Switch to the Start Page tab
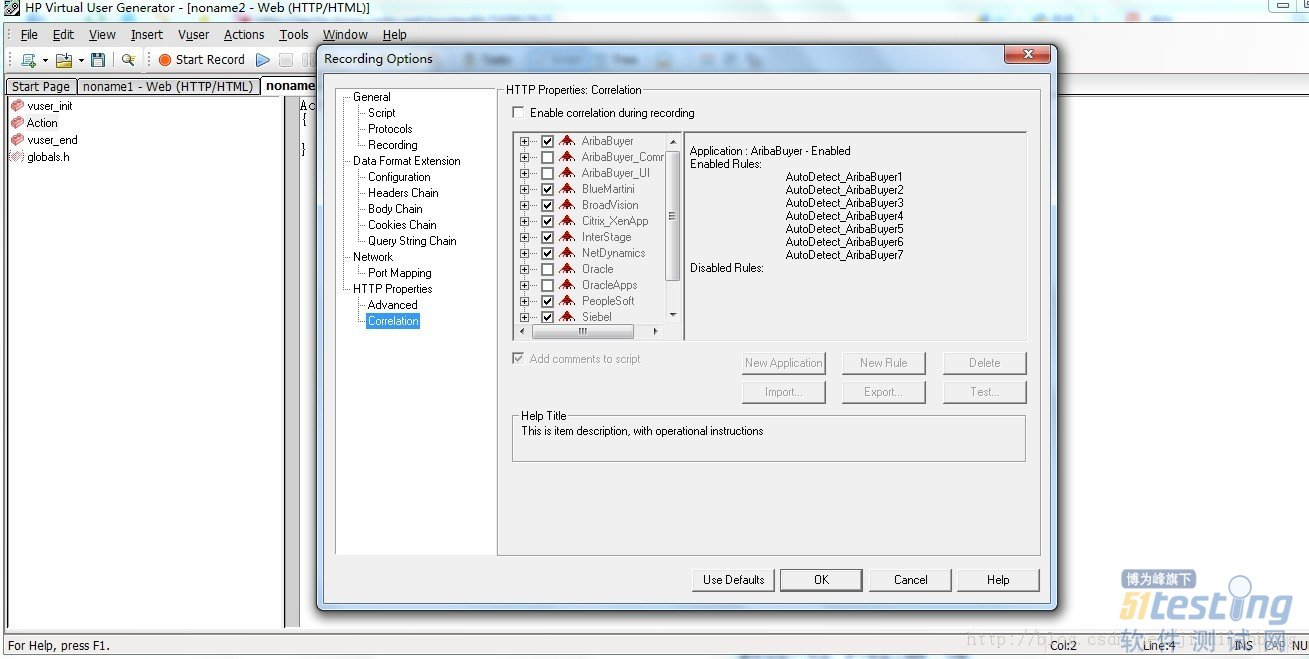Viewport: 1309px width, 659px height. tap(41, 87)
